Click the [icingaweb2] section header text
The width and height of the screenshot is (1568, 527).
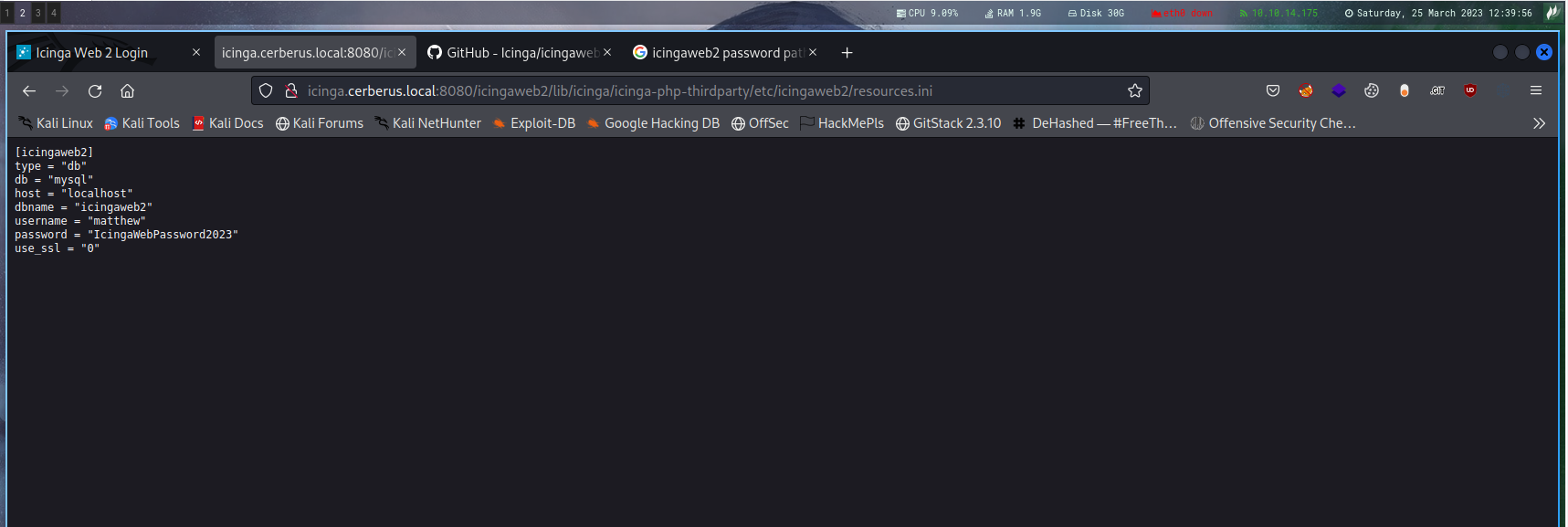pyautogui.click(x=54, y=153)
